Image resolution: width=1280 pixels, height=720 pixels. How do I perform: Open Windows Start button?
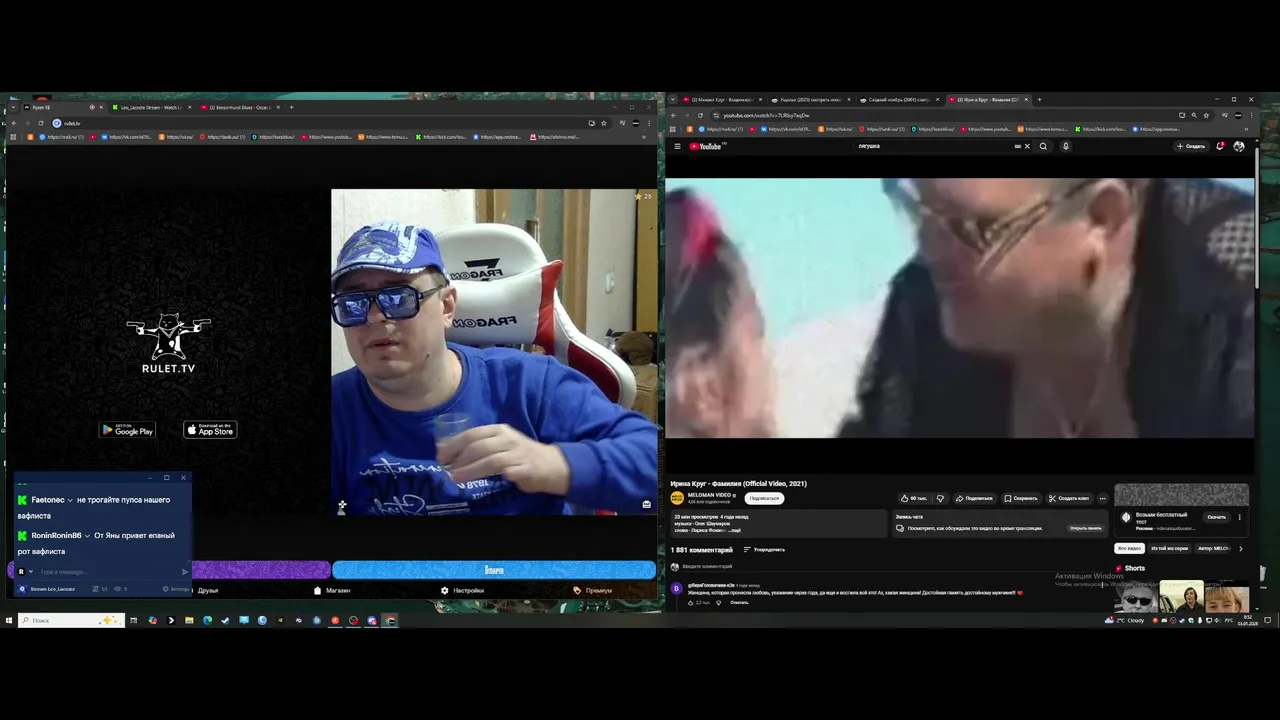(8, 620)
